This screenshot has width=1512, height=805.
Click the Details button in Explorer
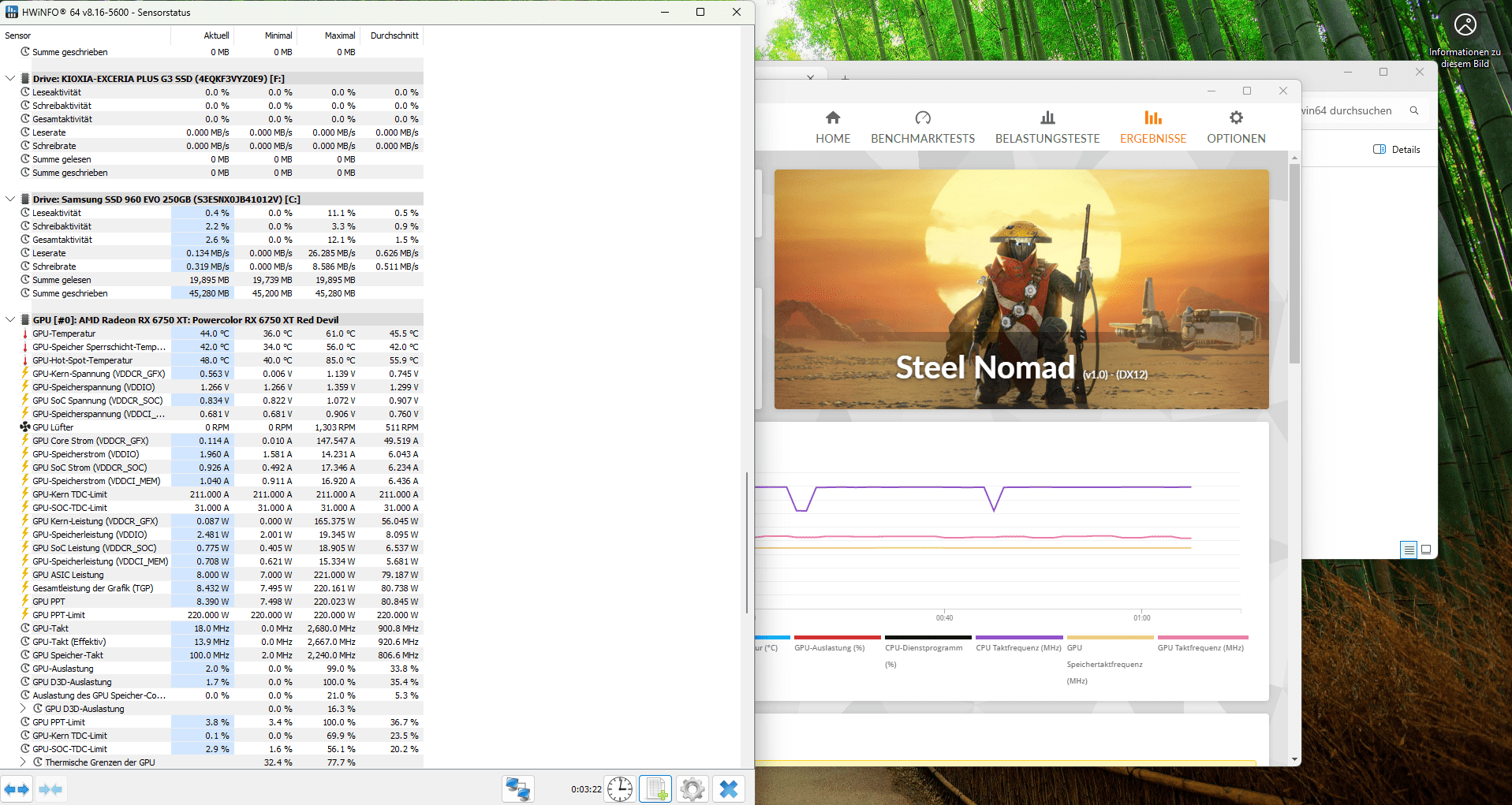pyautogui.click(x=1397, y=150)
